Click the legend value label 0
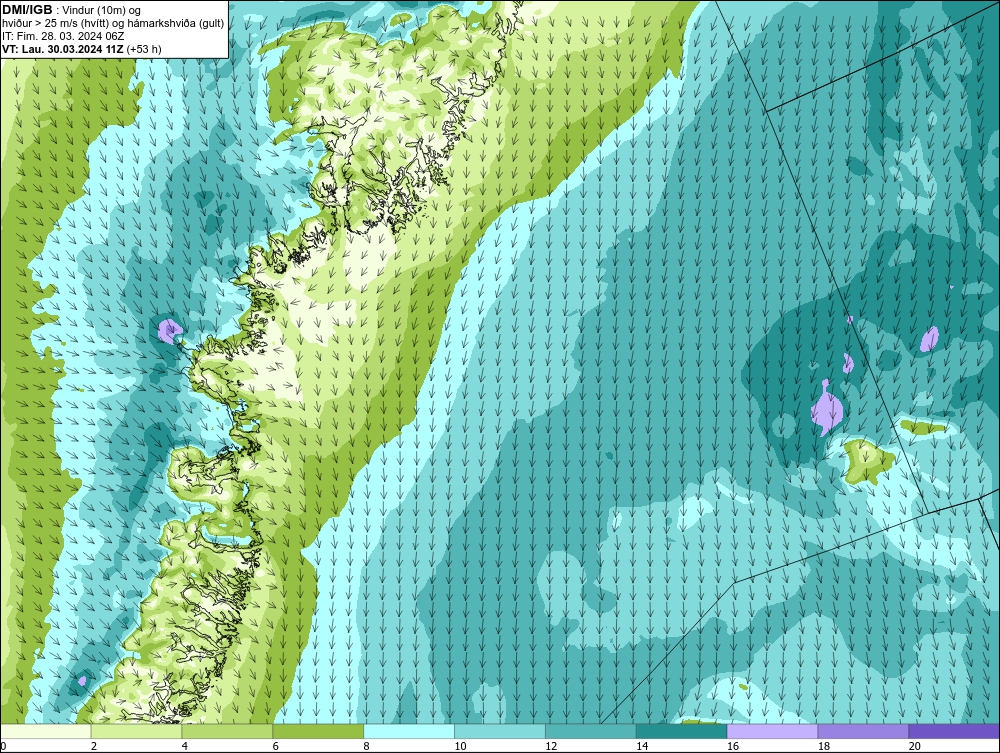This screenshot has width=1000, height=753. [3, 746]
